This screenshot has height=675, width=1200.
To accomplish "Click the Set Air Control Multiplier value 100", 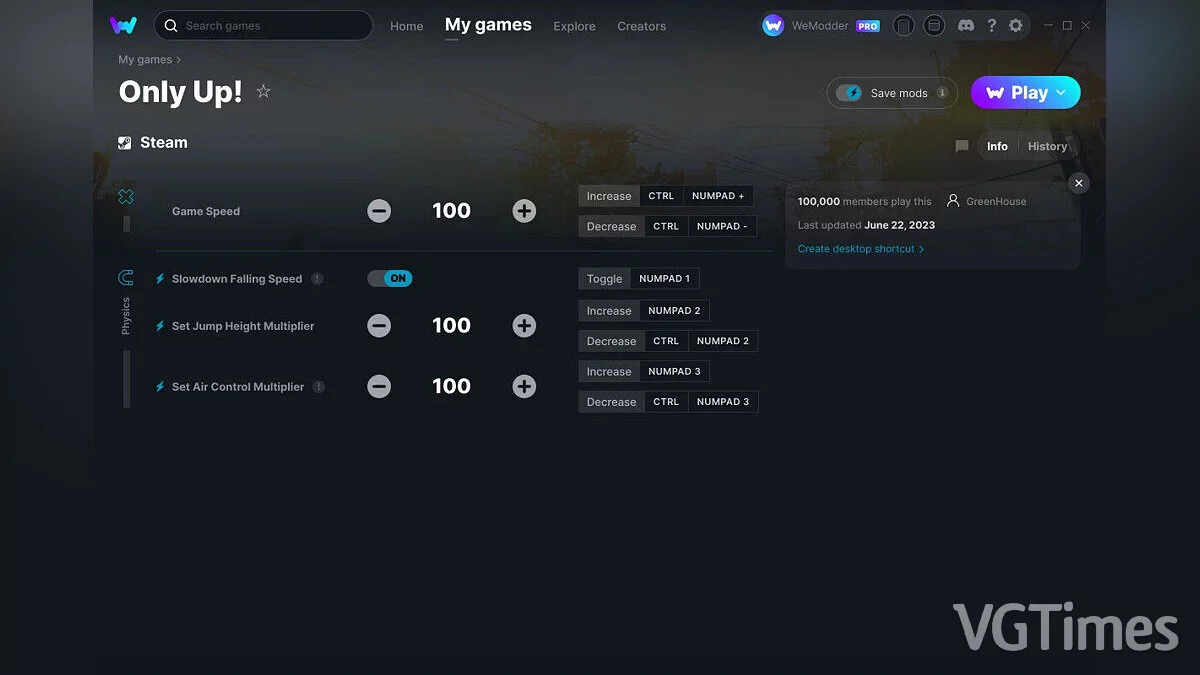I will coord(451,387).
